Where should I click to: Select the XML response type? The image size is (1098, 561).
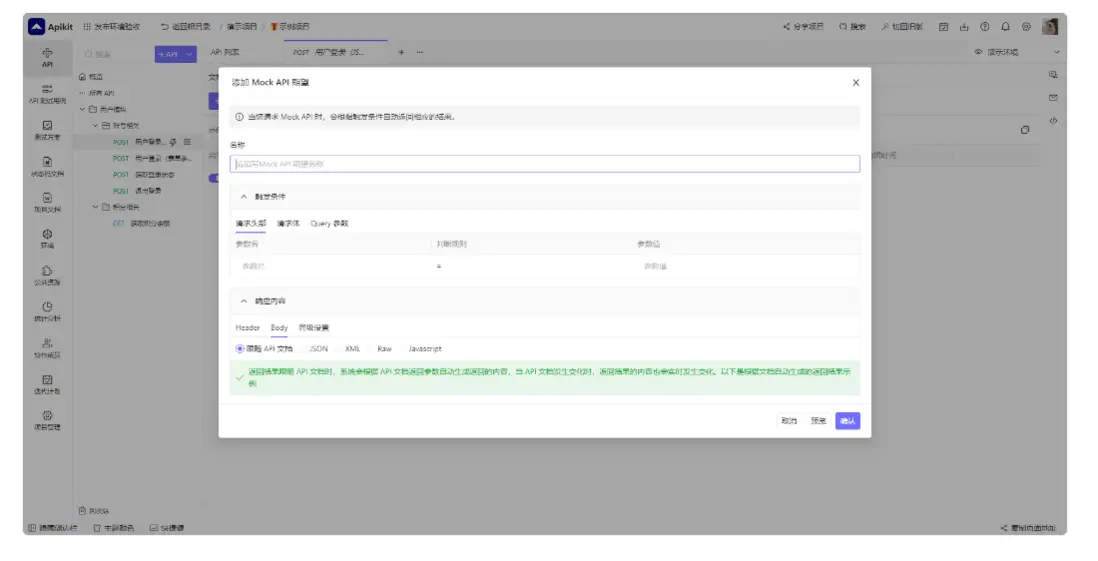[352, 348]
